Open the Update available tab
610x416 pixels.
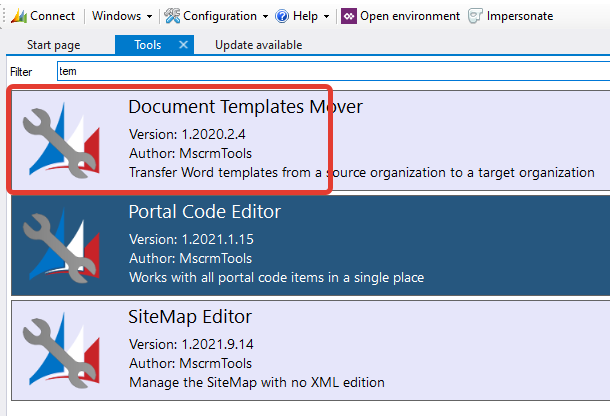click(x=259, y=45)
